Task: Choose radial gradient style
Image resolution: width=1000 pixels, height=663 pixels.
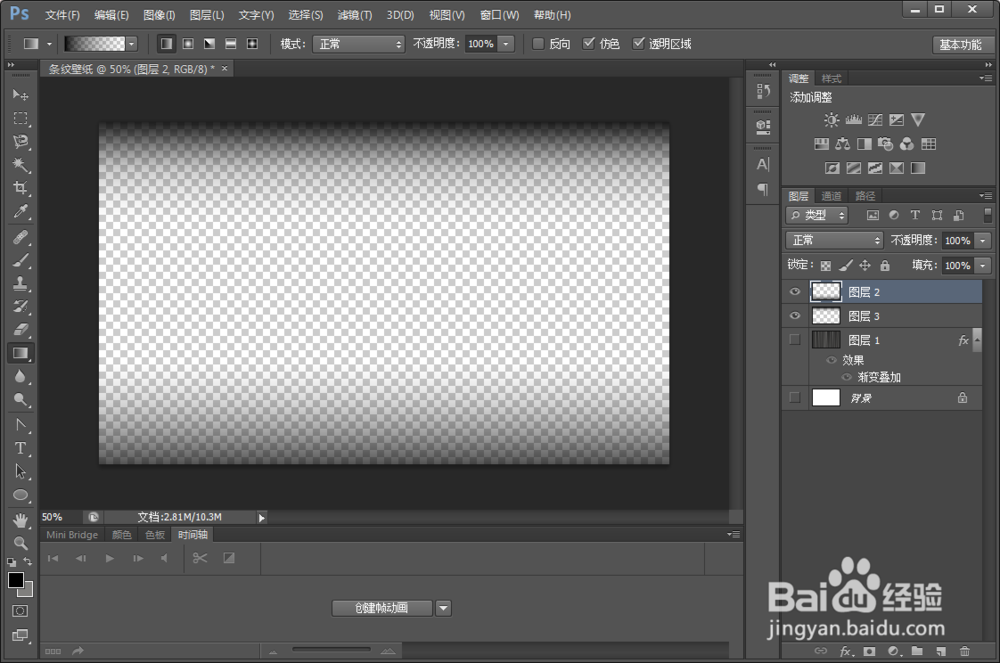Action: [188, 43]
